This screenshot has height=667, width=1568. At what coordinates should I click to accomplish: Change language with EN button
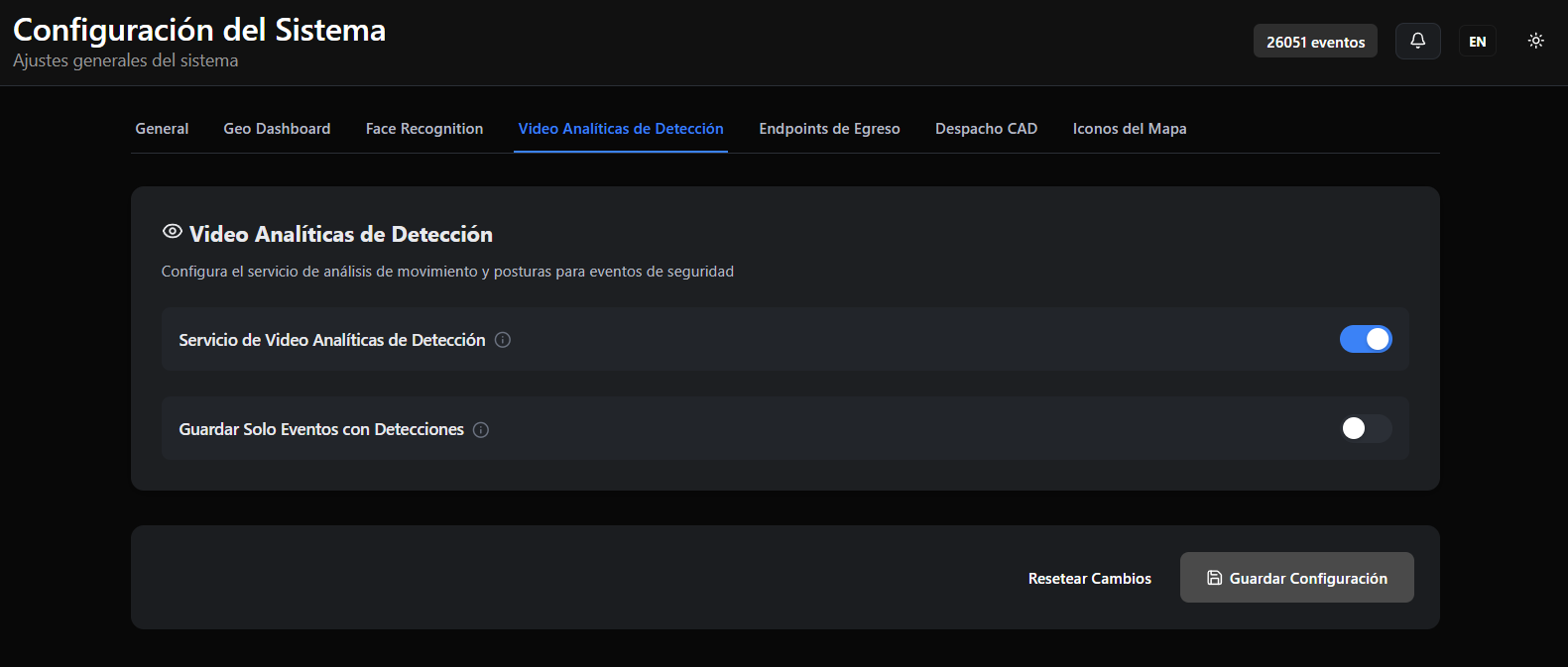(1478, 42)
